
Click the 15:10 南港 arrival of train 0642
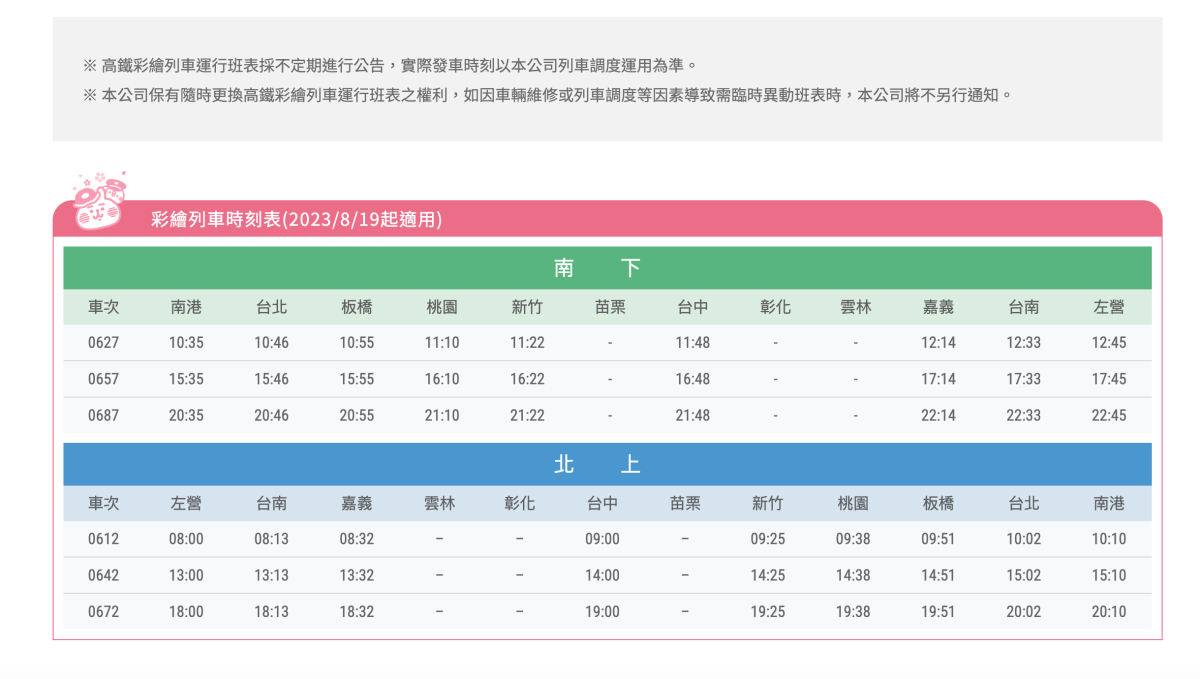point(1109,575)
